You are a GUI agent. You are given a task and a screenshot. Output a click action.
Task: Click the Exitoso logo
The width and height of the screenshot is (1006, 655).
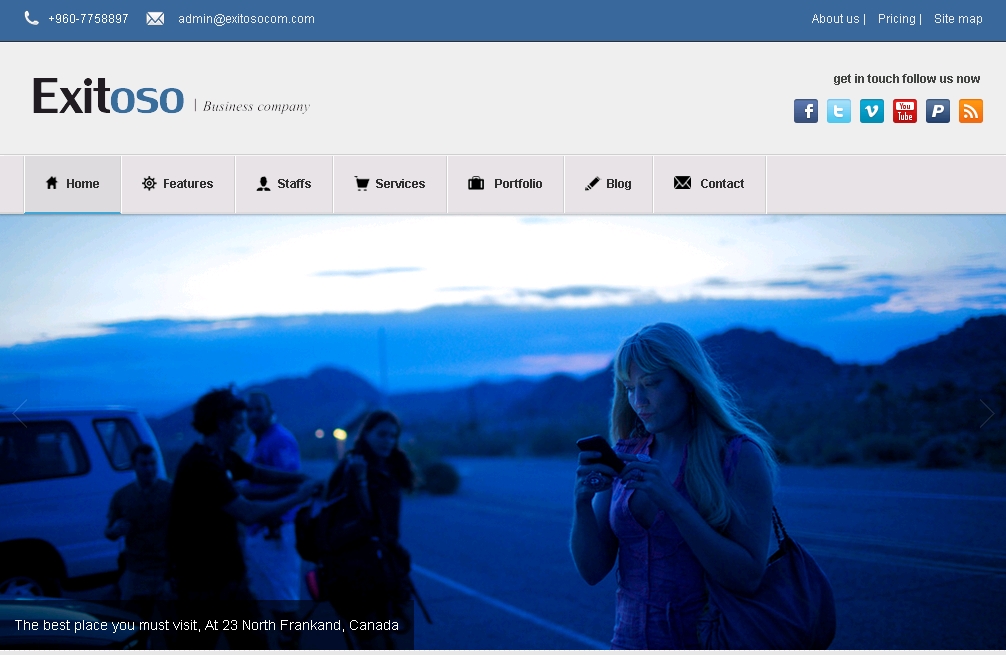109,97
